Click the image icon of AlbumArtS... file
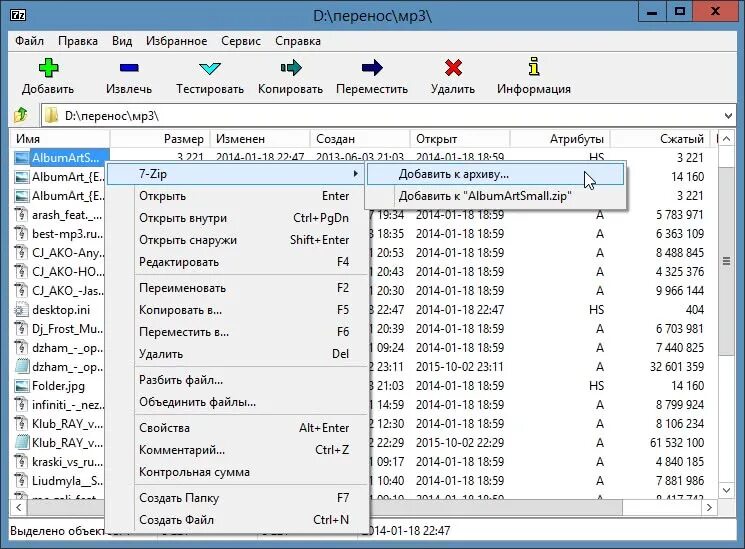 pos(21,158)
